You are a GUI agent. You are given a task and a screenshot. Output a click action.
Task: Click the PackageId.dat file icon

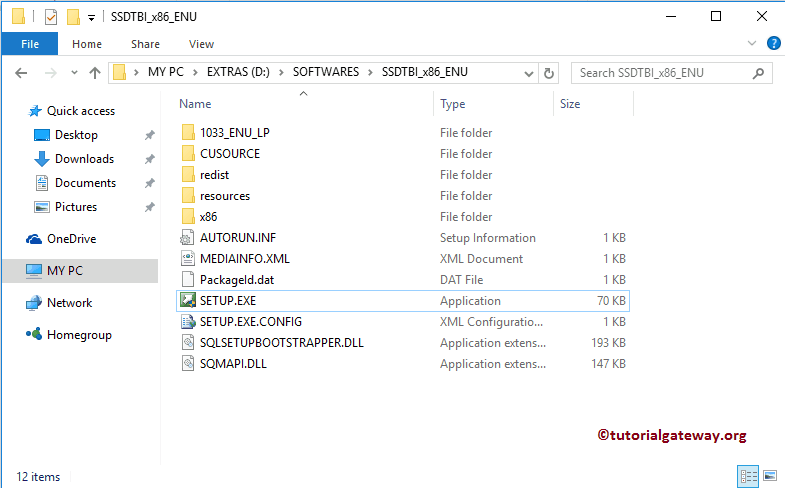pos(188,280)
